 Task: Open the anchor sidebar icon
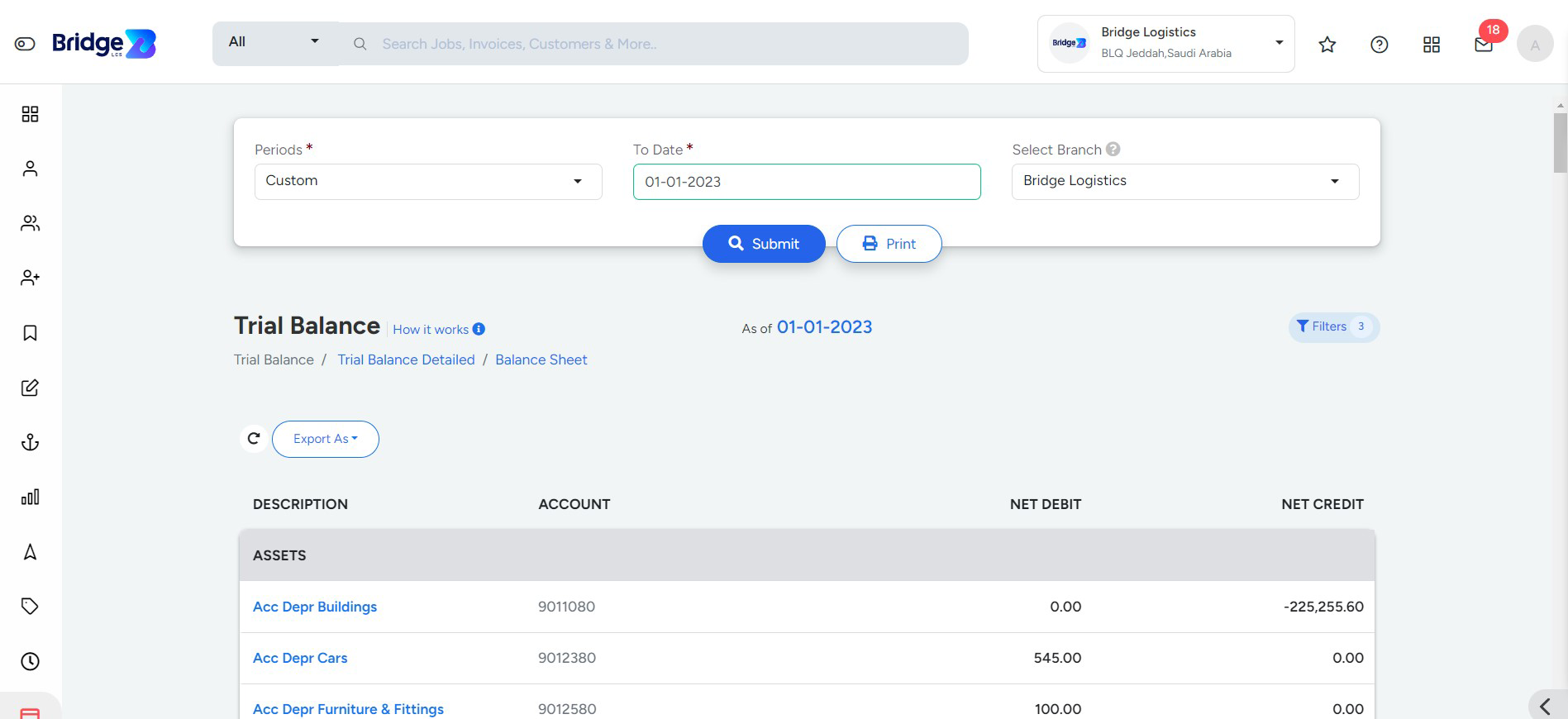pyautogui.click(x=30, y=442)
